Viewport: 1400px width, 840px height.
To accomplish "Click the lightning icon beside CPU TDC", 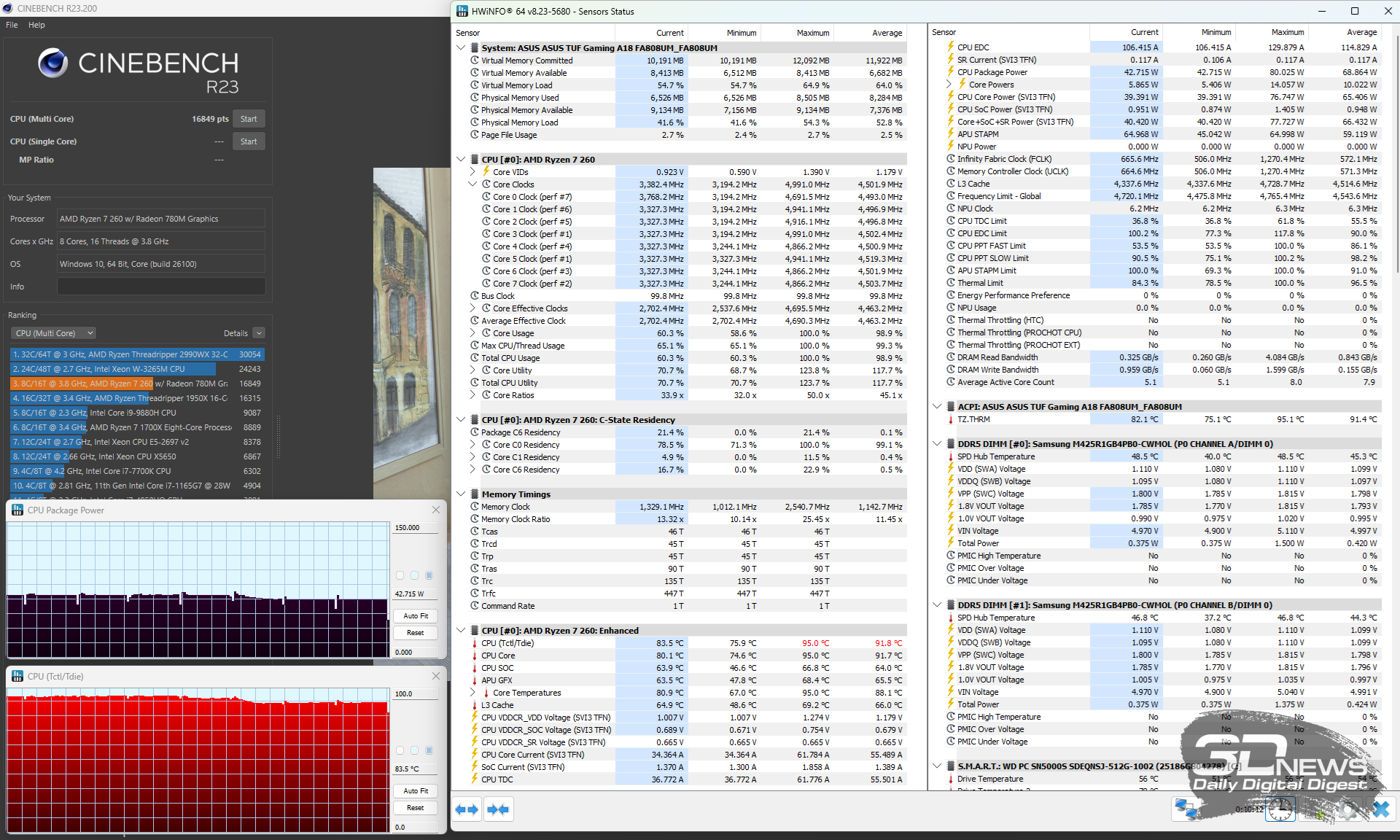I will [x=475, y=779].
